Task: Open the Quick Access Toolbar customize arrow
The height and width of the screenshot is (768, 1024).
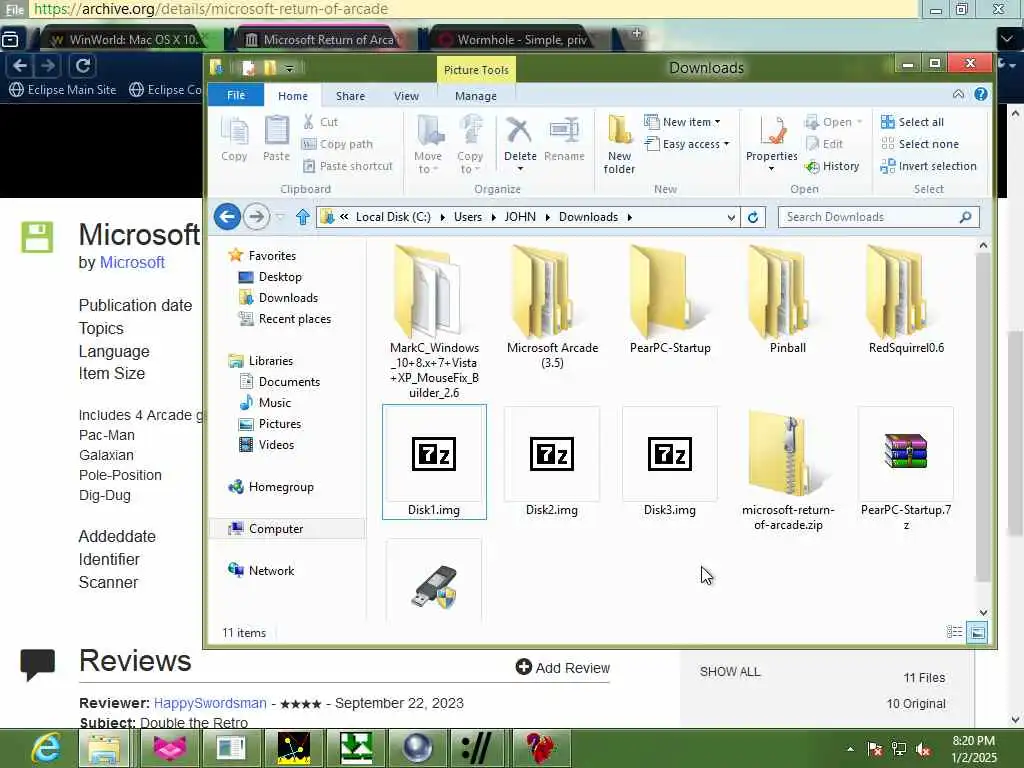Action: (x=289, y=68)
